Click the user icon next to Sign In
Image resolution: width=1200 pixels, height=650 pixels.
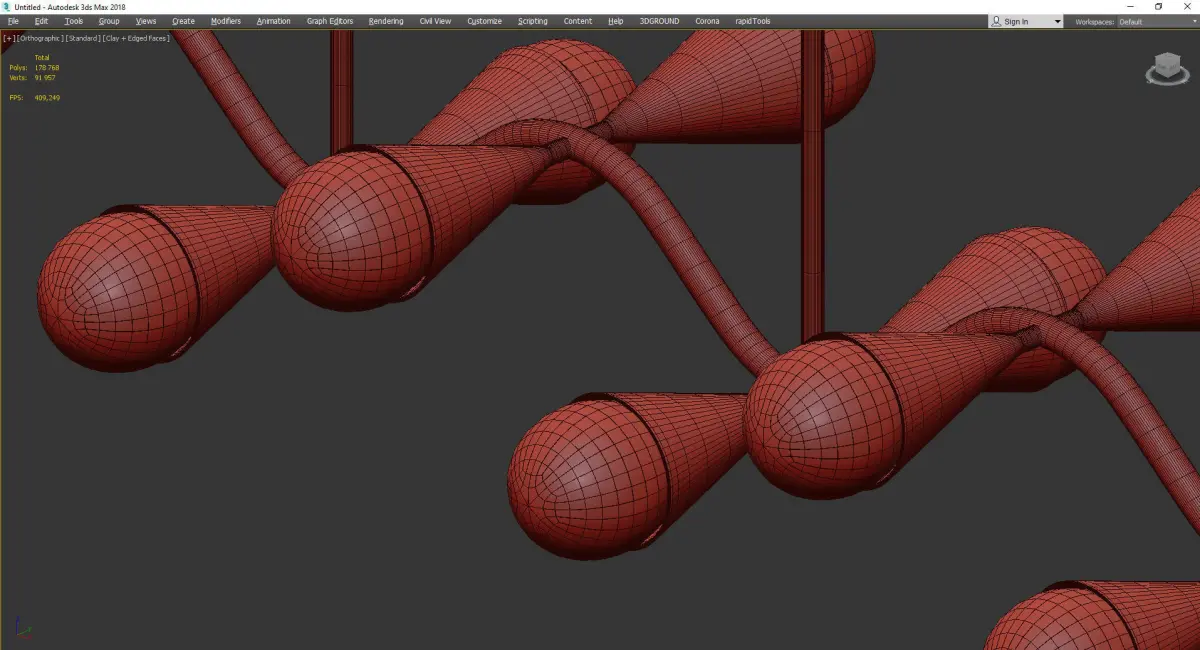tap(996, 21)
